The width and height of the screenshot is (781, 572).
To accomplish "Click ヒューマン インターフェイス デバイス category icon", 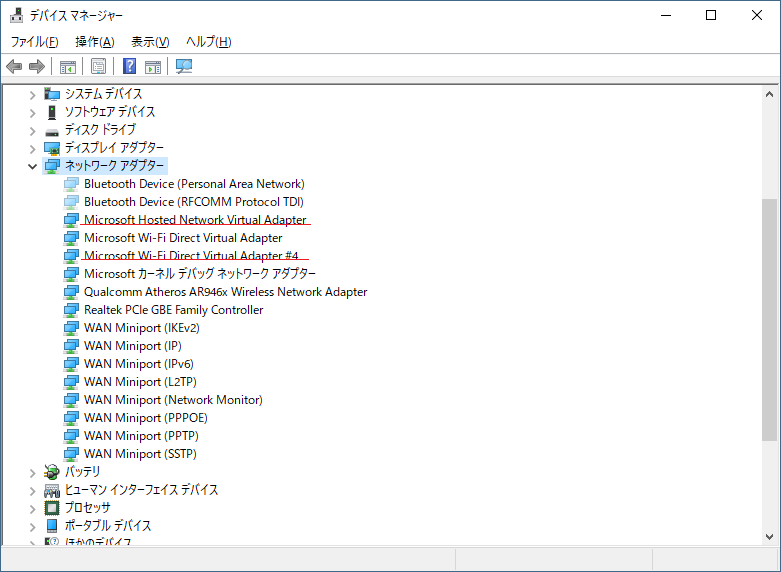I will (x=52, y=490).
